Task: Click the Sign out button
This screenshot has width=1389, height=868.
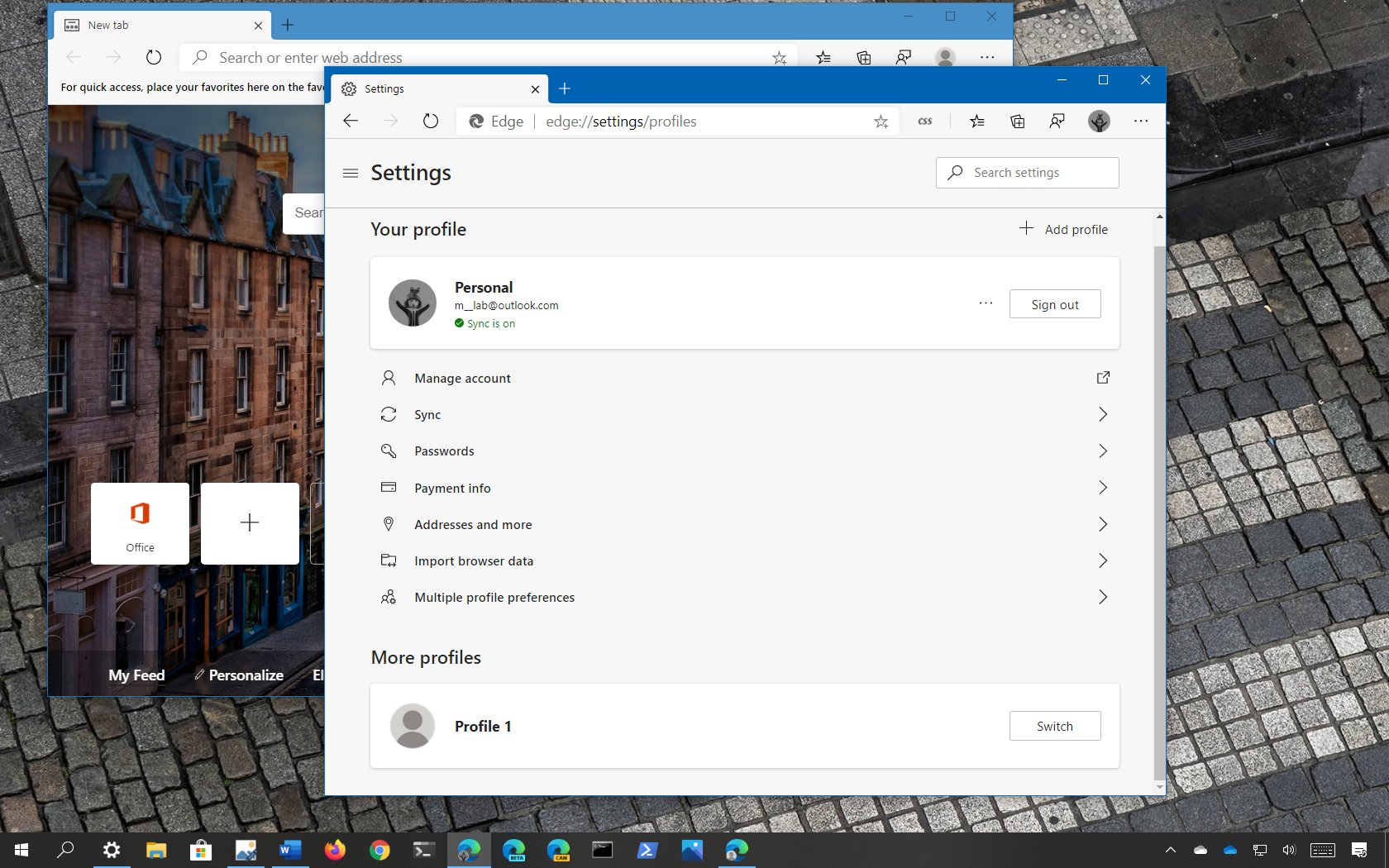Action: coord(1054,304)
